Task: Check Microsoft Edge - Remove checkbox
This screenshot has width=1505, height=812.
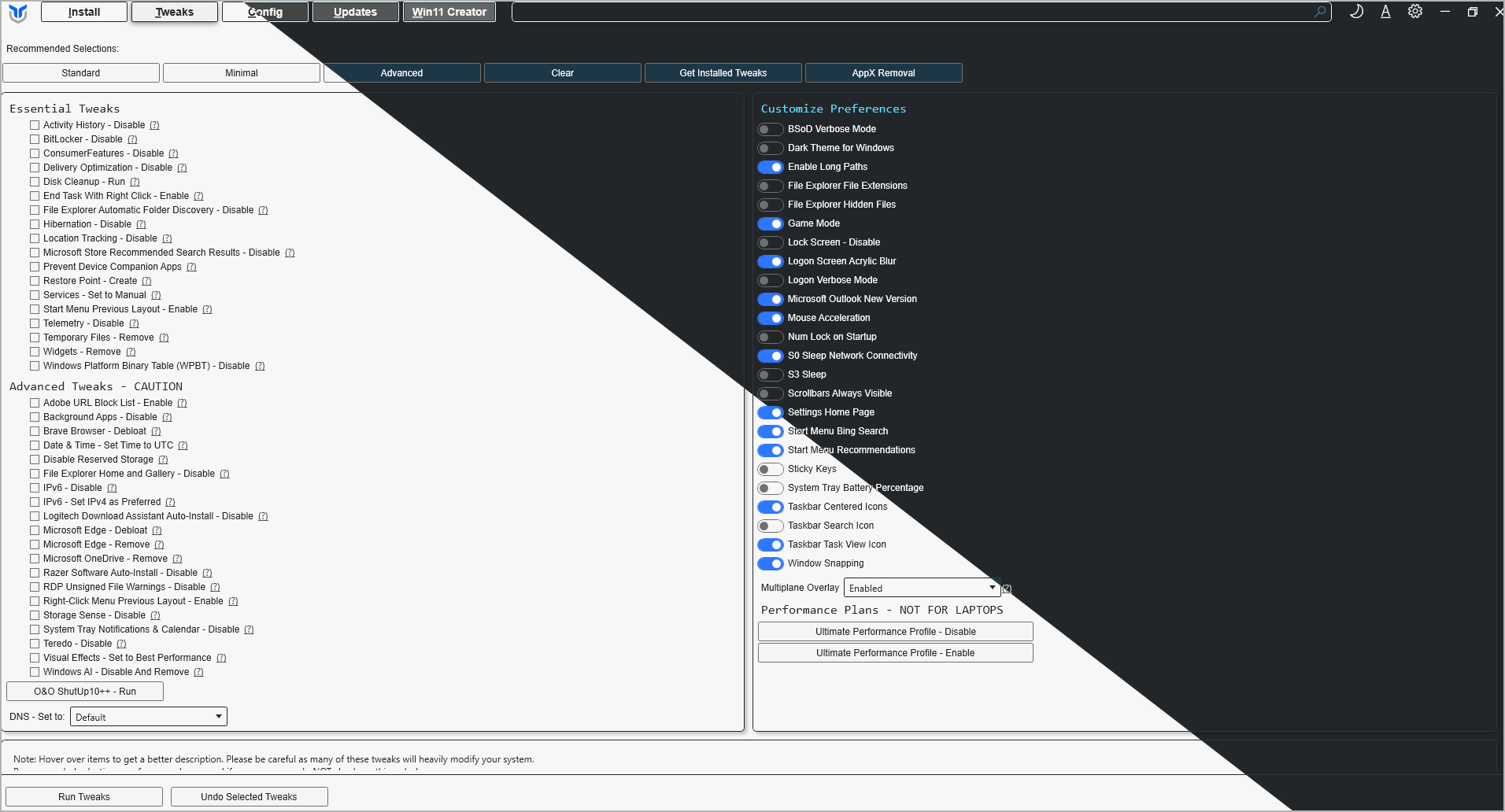Action: tap(35, 544)
